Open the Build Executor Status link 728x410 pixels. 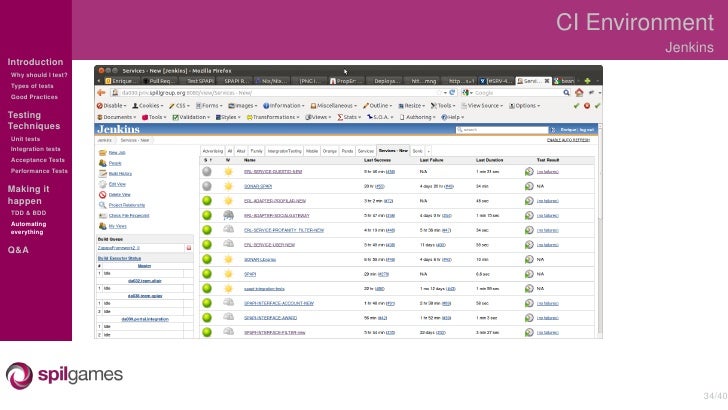[x=119, y=258]
